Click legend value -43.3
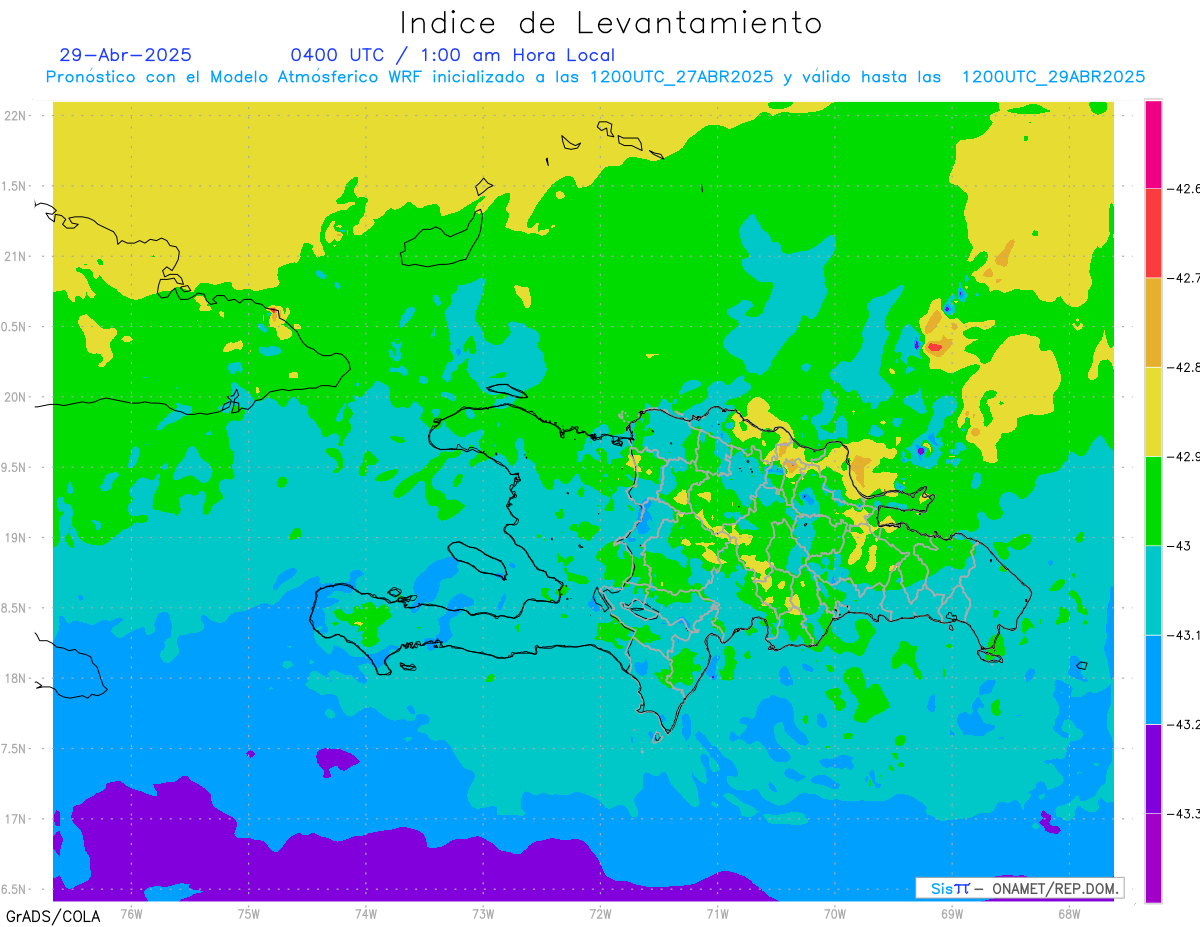The width and height of the screenshot is (1200, 927). click(x=1183, y=814)
